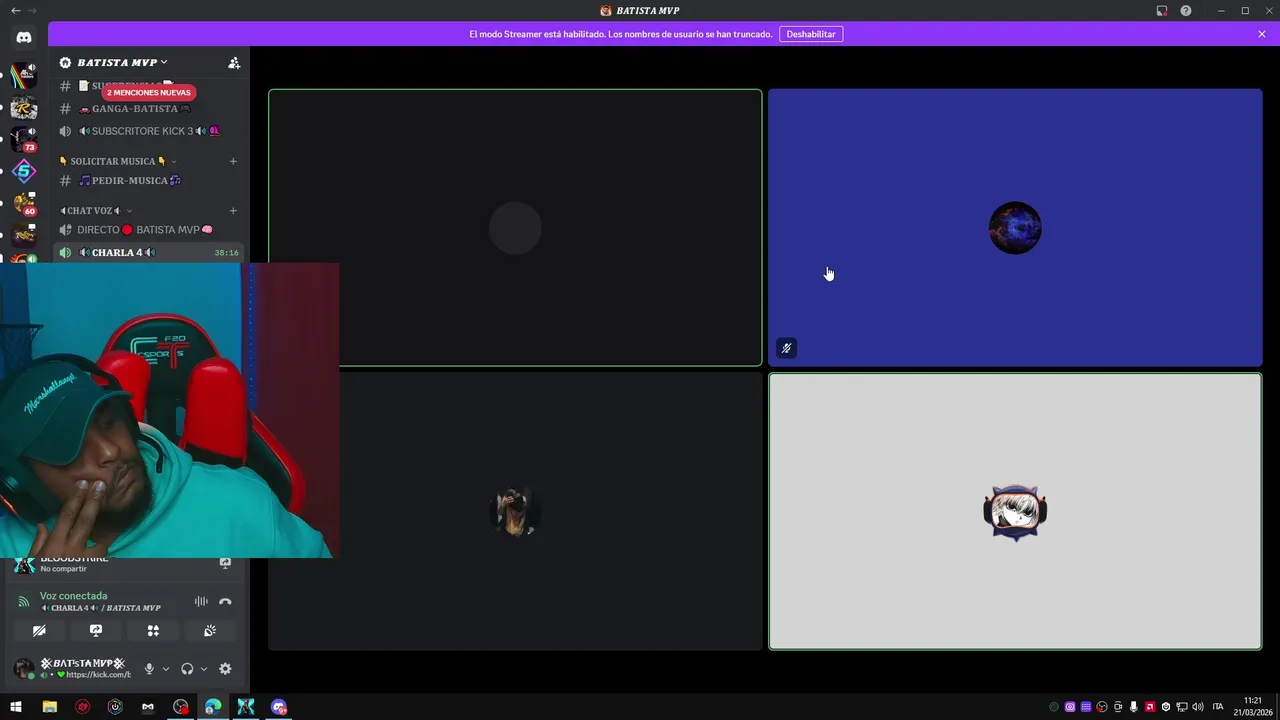Open File Explorer from the taskbar
Viewport: 1280px width, 720px height.
point(49,707)
